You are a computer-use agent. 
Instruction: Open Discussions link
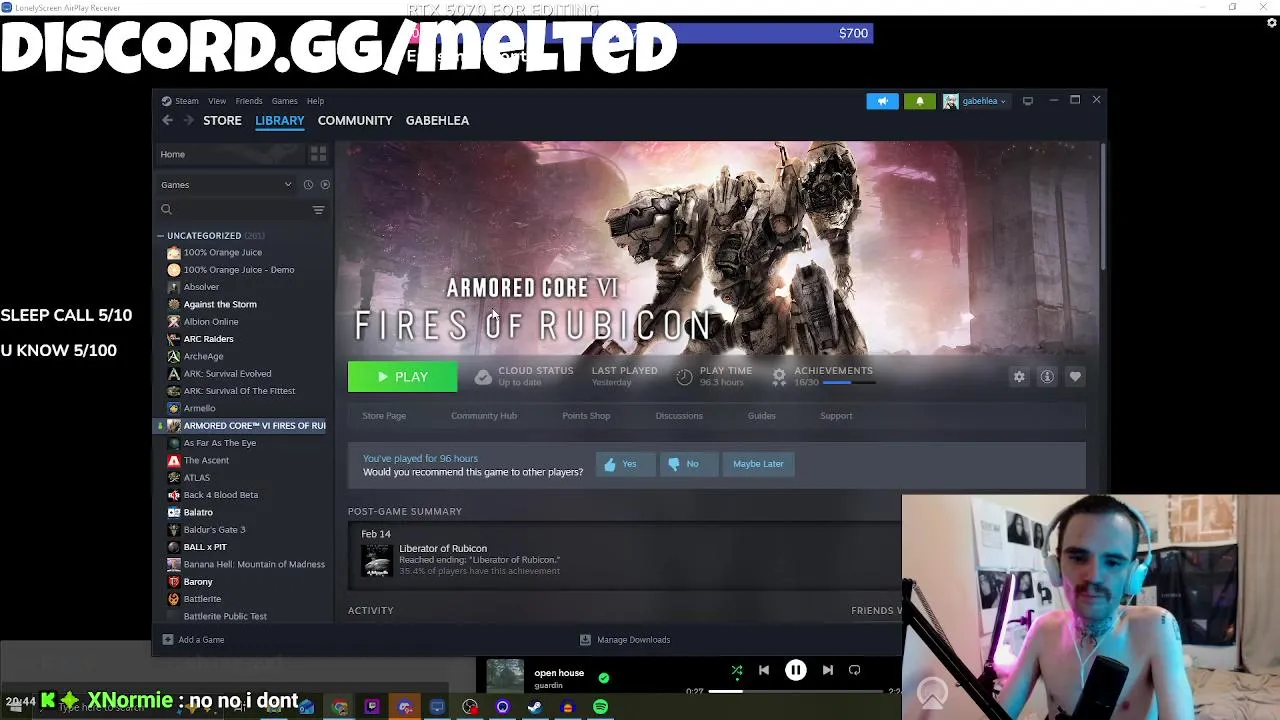[679, 416]
